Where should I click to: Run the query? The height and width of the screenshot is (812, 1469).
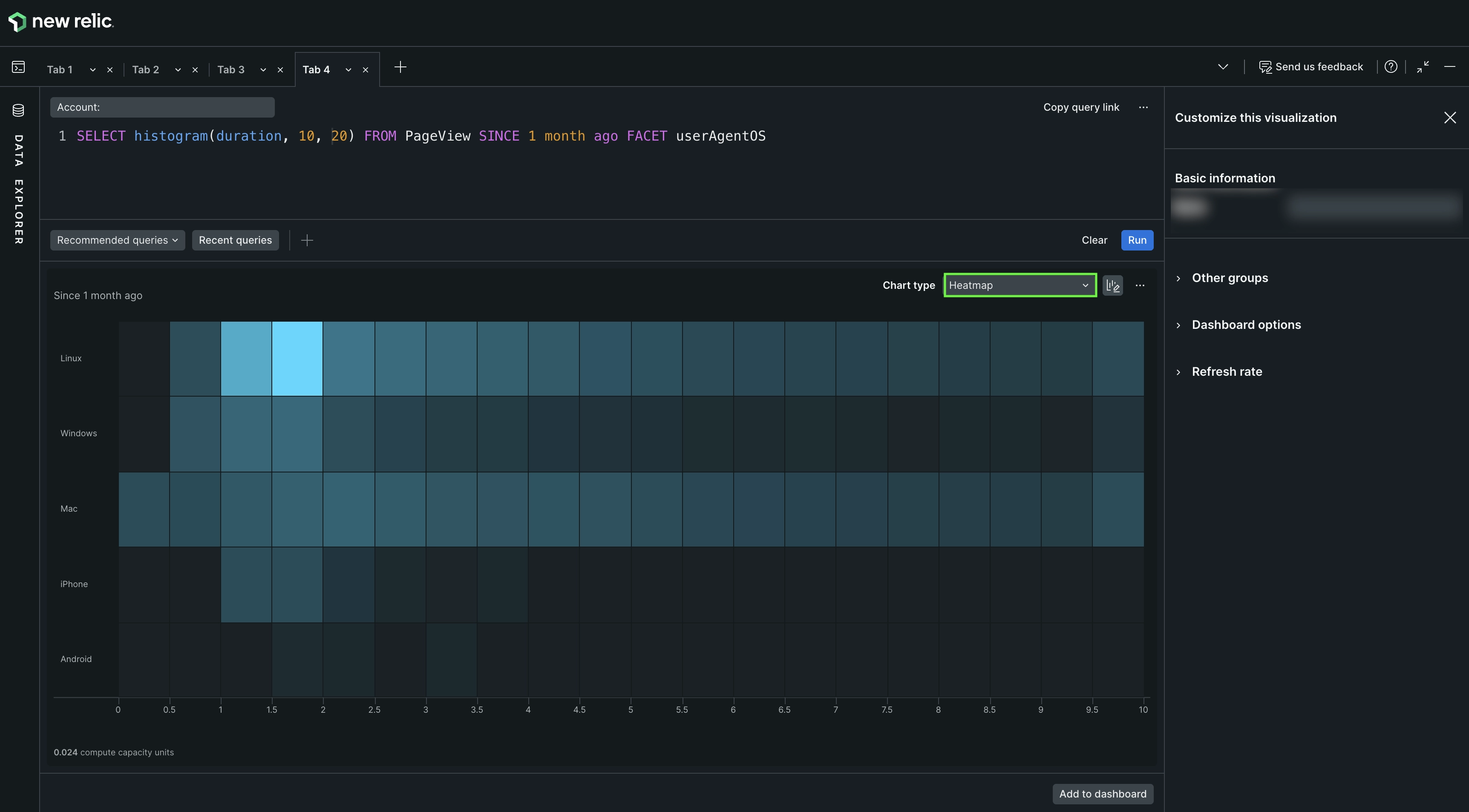click(x=1137, y=240)
